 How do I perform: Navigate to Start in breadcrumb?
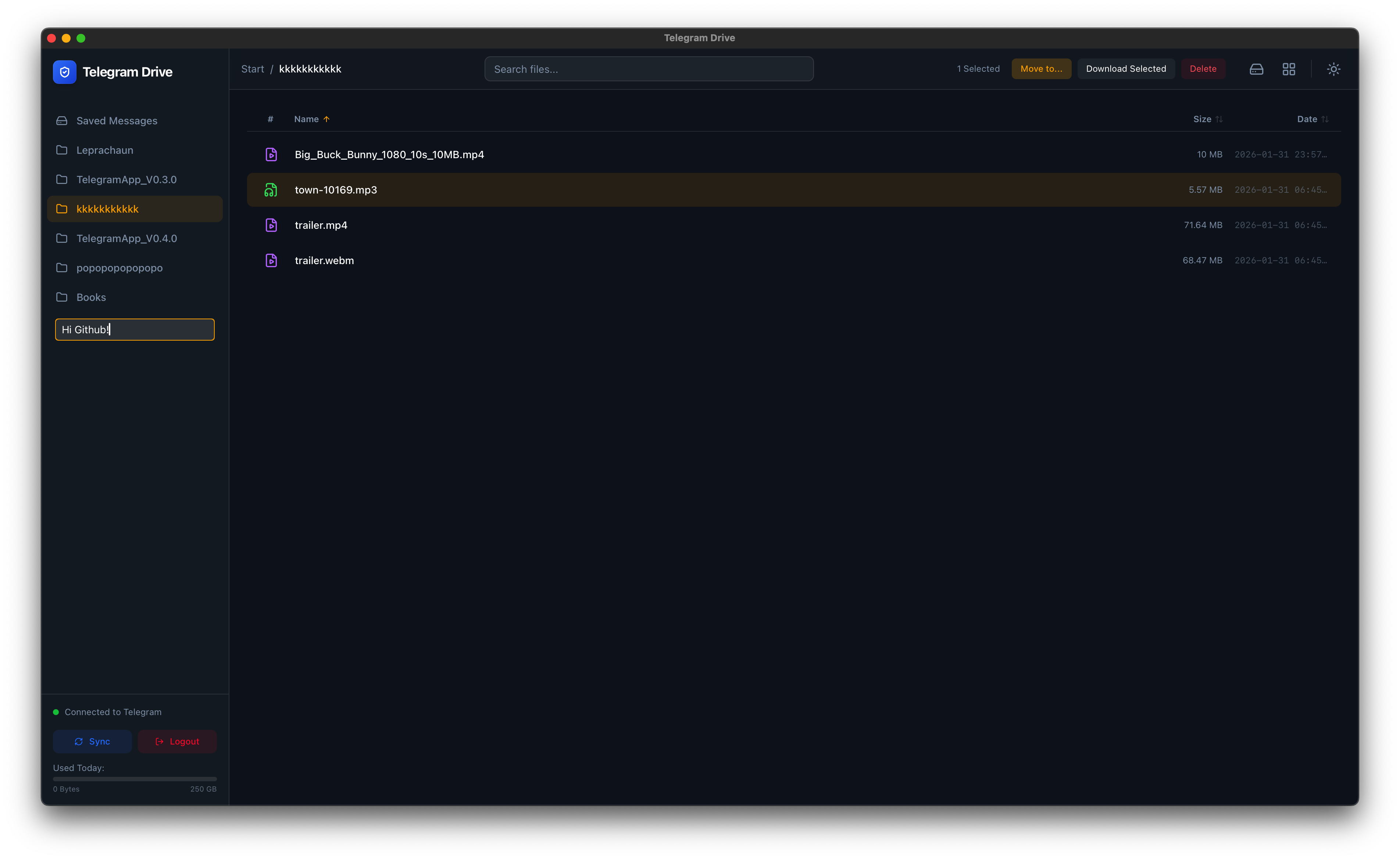tap(252, 69)
